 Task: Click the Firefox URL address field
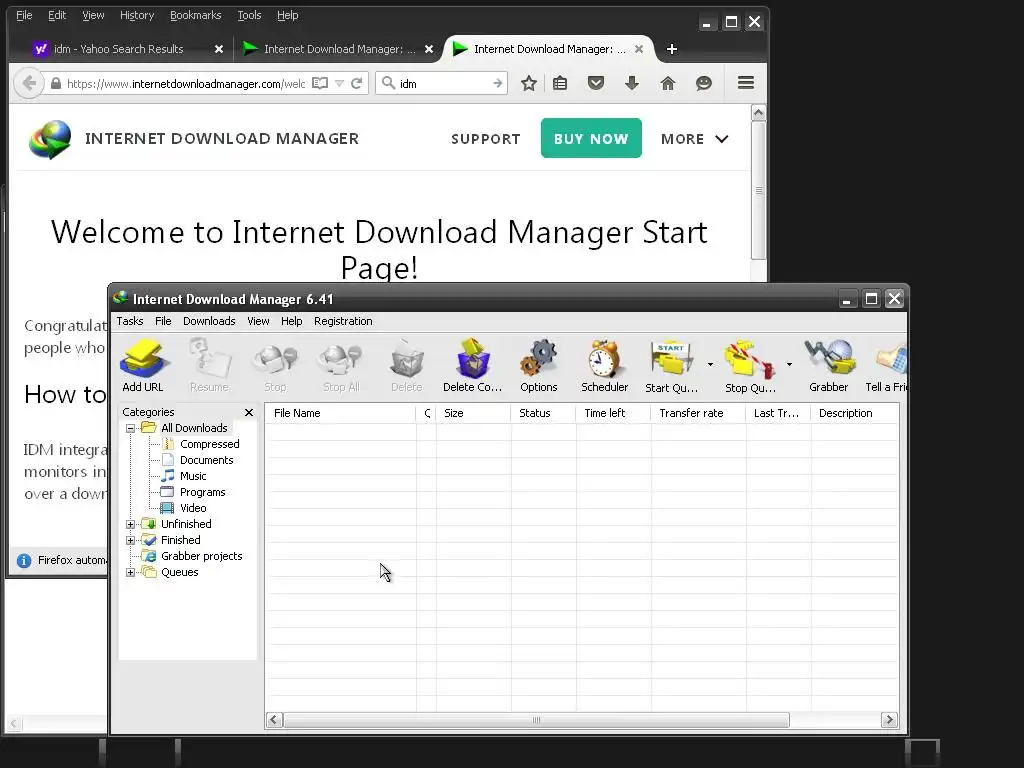pyautogui.click(x=185, y=84)
